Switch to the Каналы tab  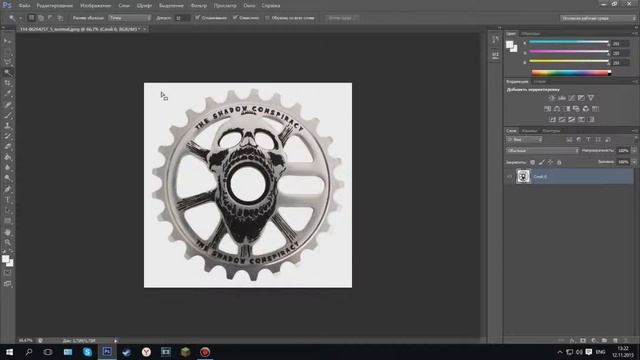point(529,131)
